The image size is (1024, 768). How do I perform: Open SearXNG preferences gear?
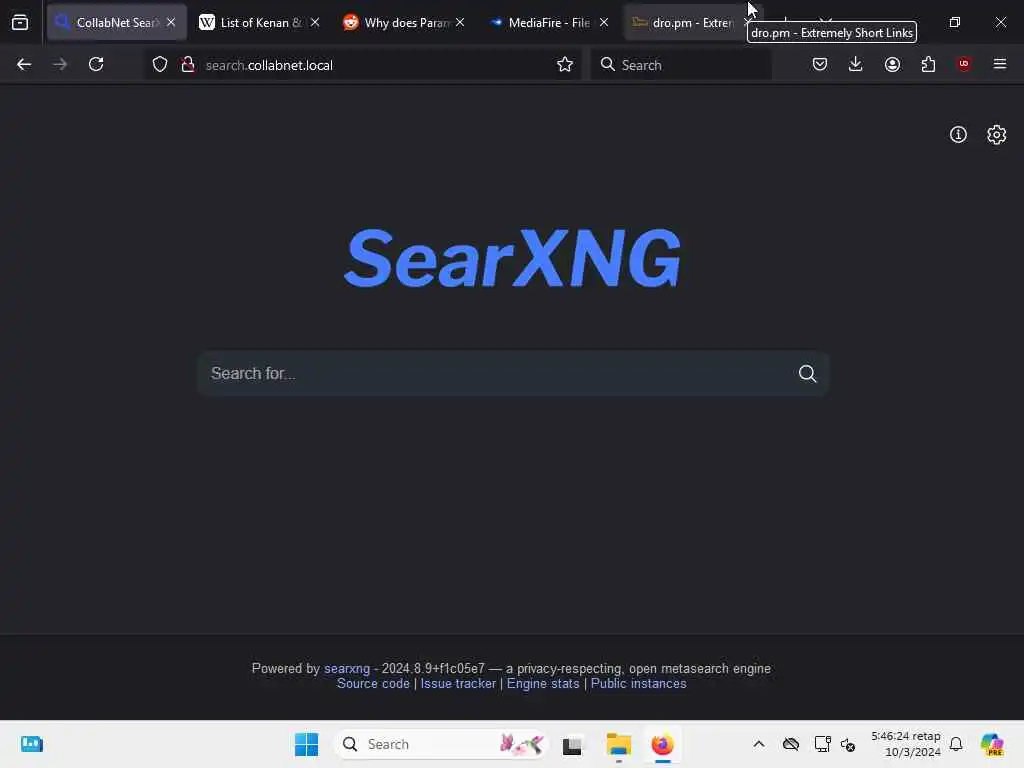click(x=997, y=135)
